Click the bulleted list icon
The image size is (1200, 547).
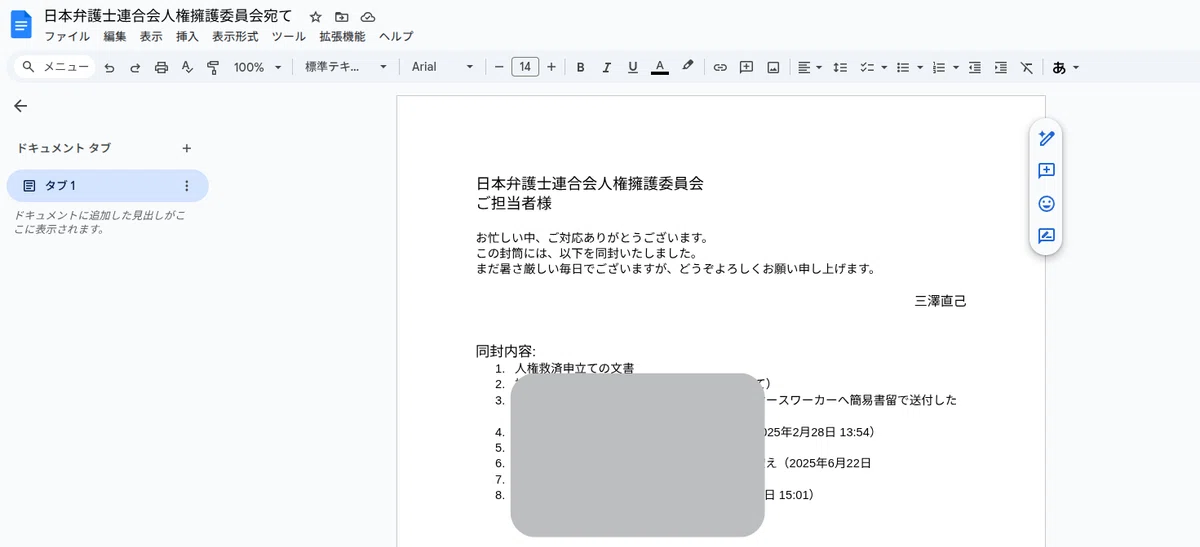[903, 67]
